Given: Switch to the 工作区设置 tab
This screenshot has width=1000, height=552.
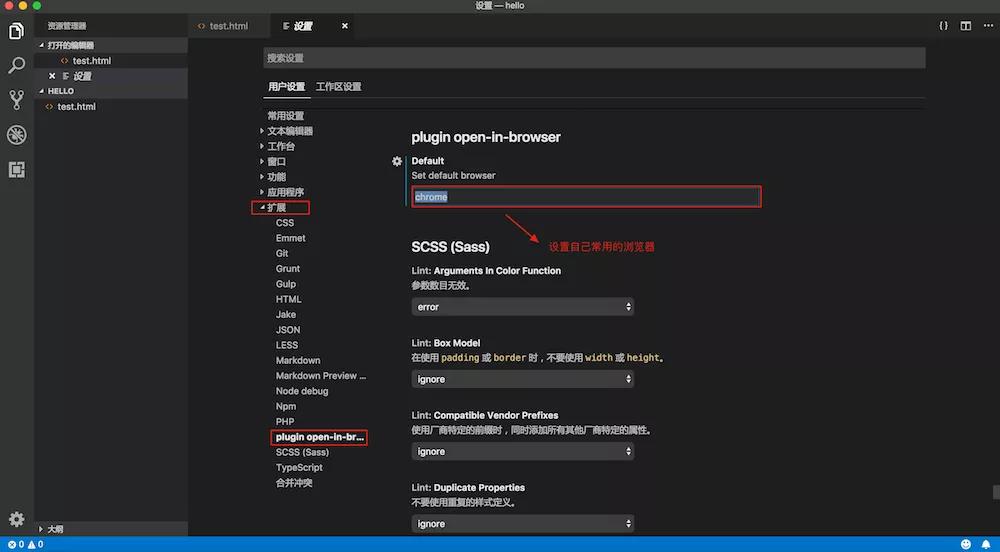Looking at the screenshot, I should point(338,87).
